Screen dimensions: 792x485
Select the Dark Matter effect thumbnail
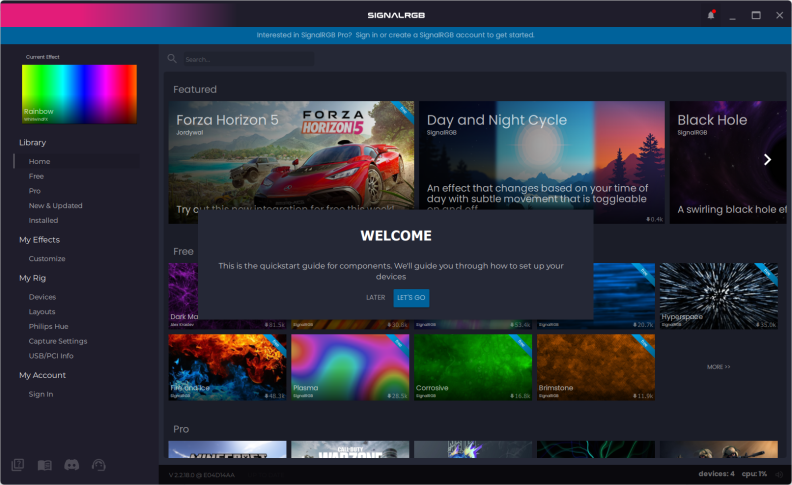click(183, 296)
